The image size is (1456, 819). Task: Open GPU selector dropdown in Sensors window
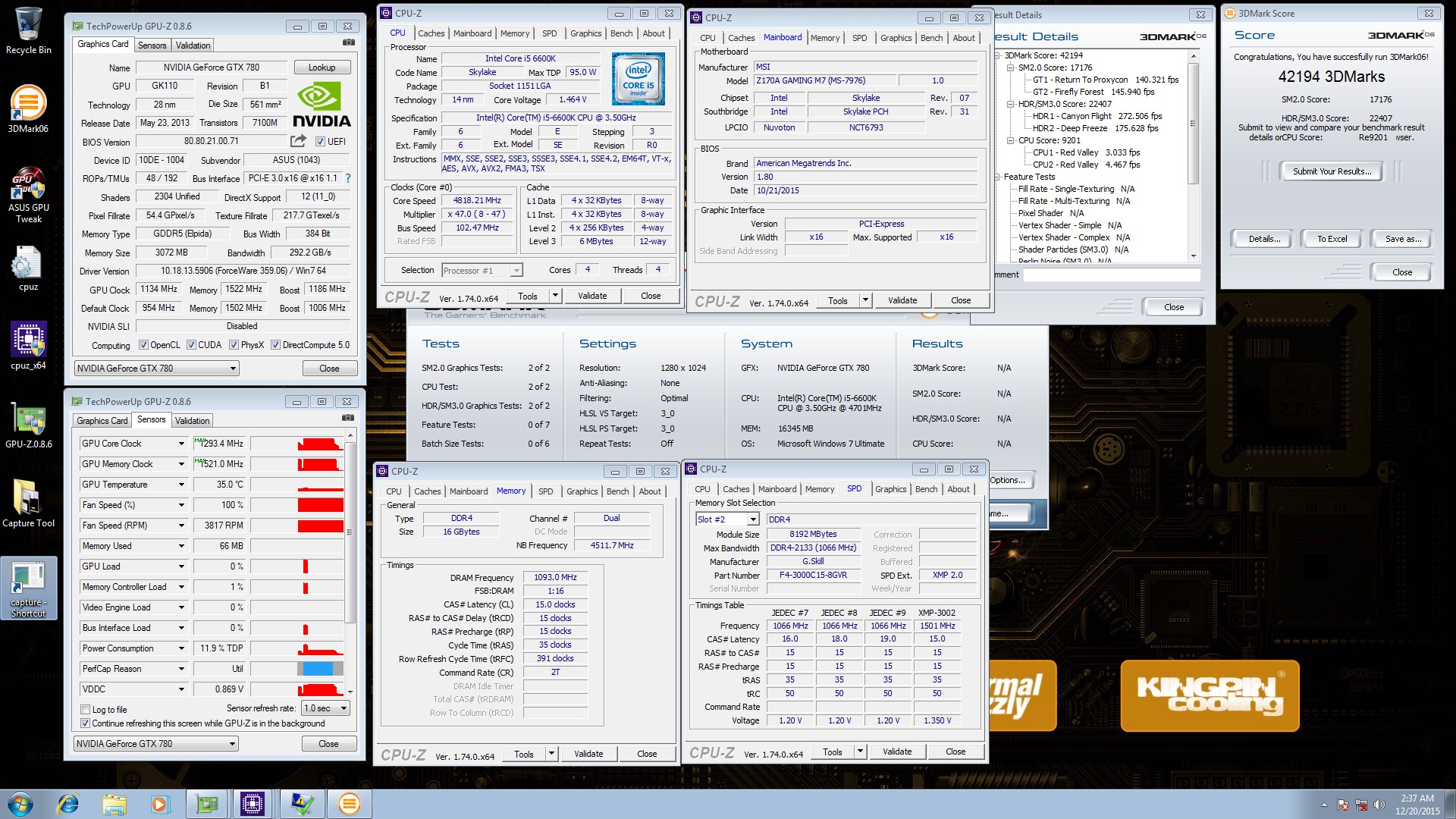click(157, 744)
